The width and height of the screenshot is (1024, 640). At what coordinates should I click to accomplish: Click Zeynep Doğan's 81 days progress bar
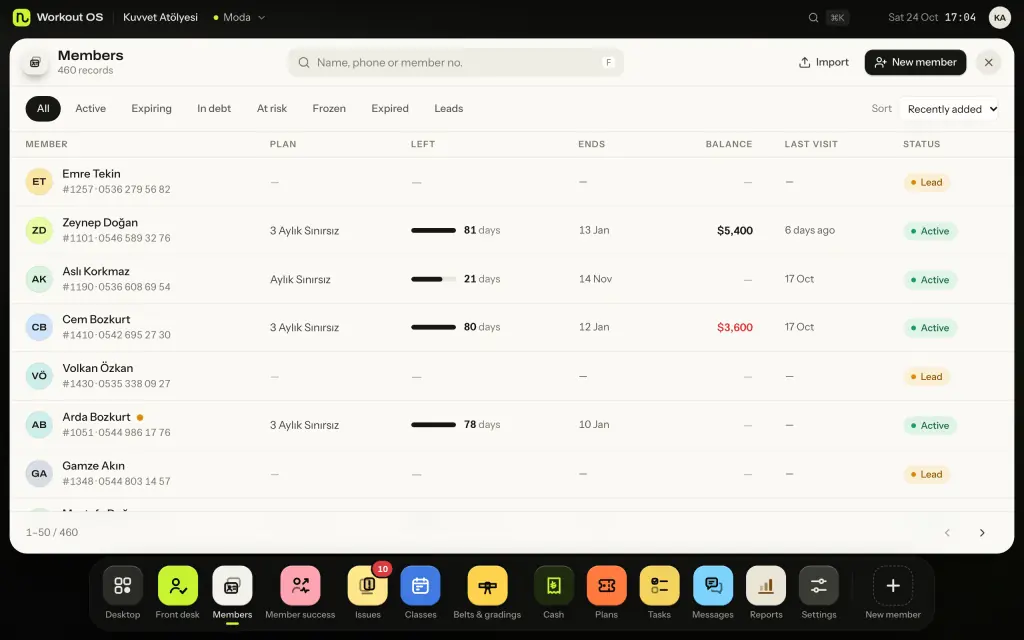click(434, 230)
